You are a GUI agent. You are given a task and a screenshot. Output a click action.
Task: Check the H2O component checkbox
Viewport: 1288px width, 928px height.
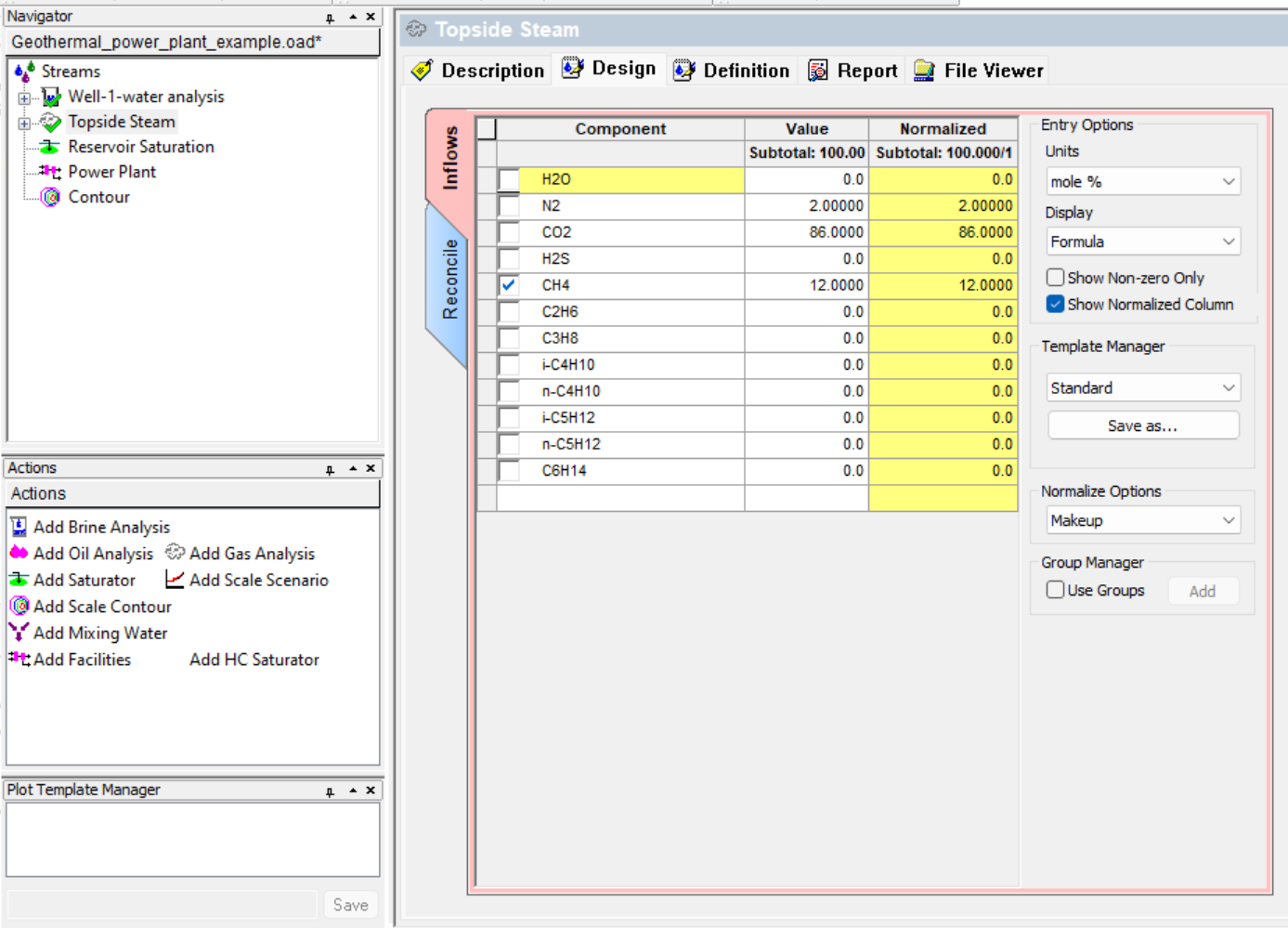509,179
